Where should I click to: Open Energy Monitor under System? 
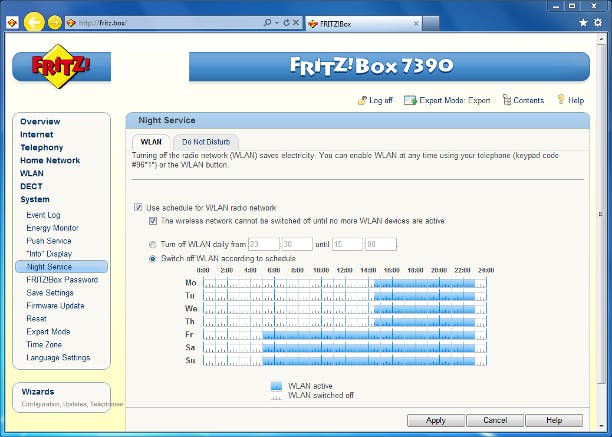pyautogui.click(x=52, y=228)
